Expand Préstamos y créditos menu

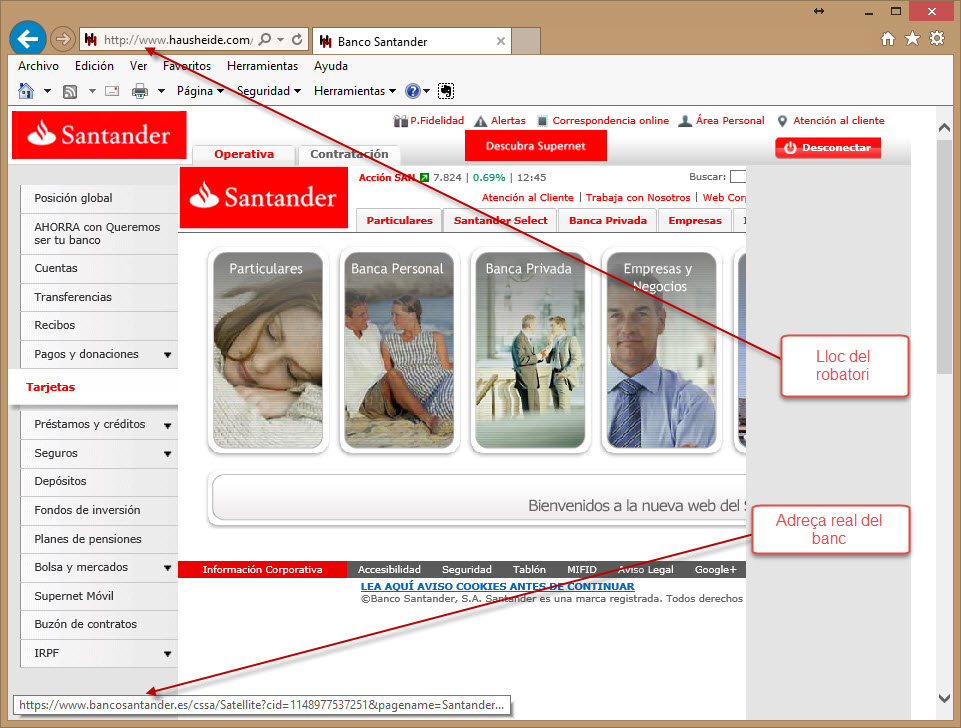click(x=167, y=425)
